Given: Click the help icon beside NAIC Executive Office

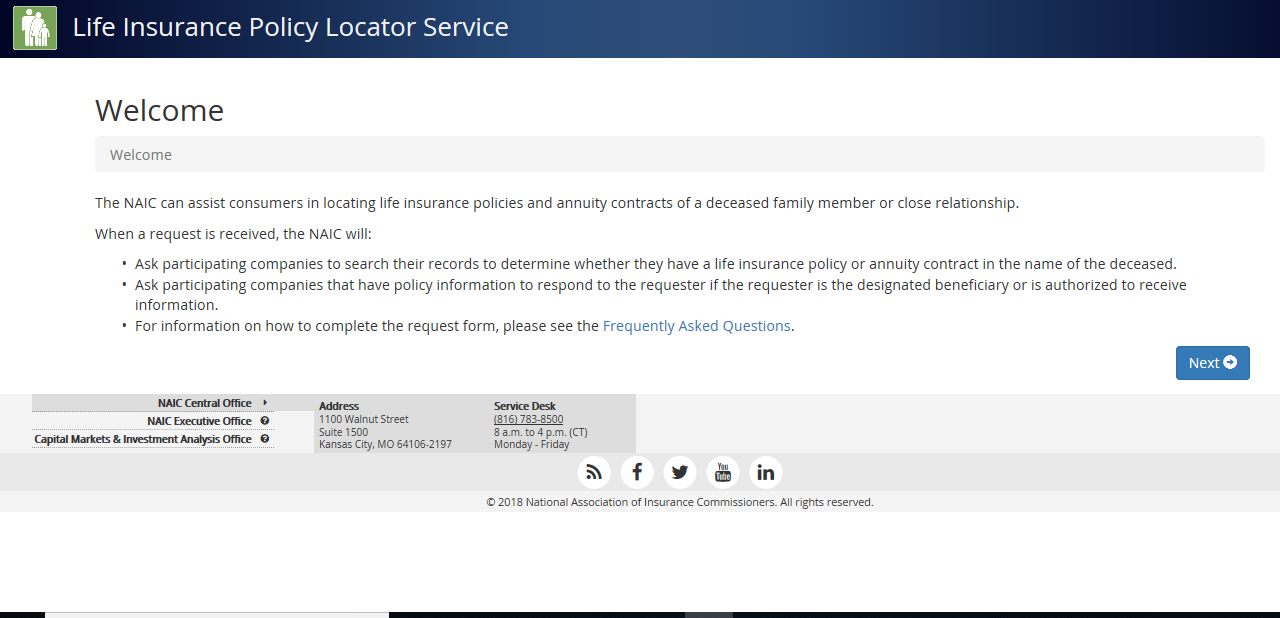Looking at the screenshot, I should [264, 421].
